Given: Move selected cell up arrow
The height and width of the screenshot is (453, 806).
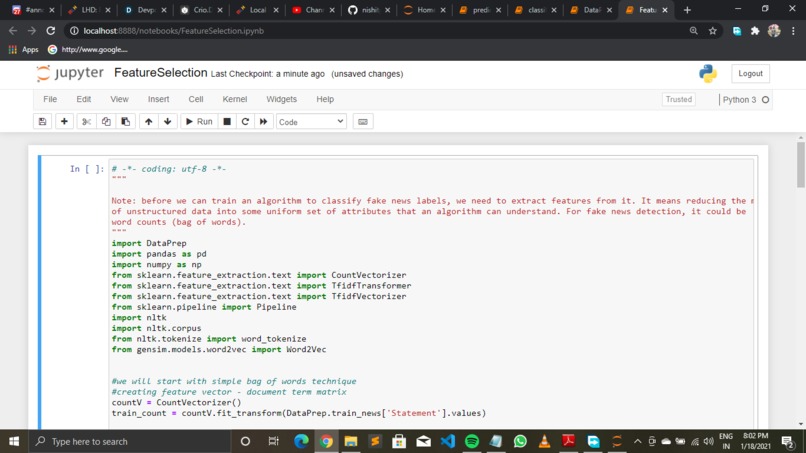Looking at the screenshot, I should pos(149,122).
